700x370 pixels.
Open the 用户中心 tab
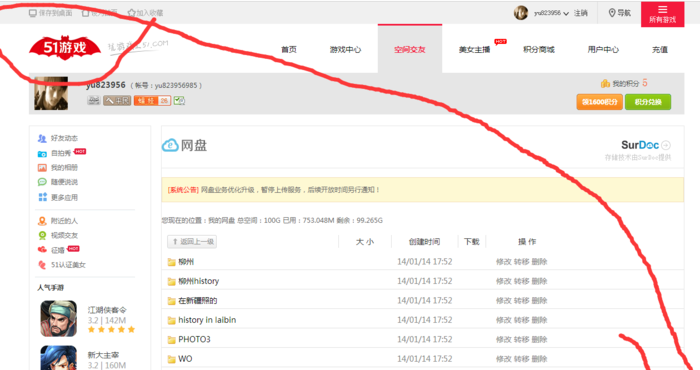(x=603, y=49)
